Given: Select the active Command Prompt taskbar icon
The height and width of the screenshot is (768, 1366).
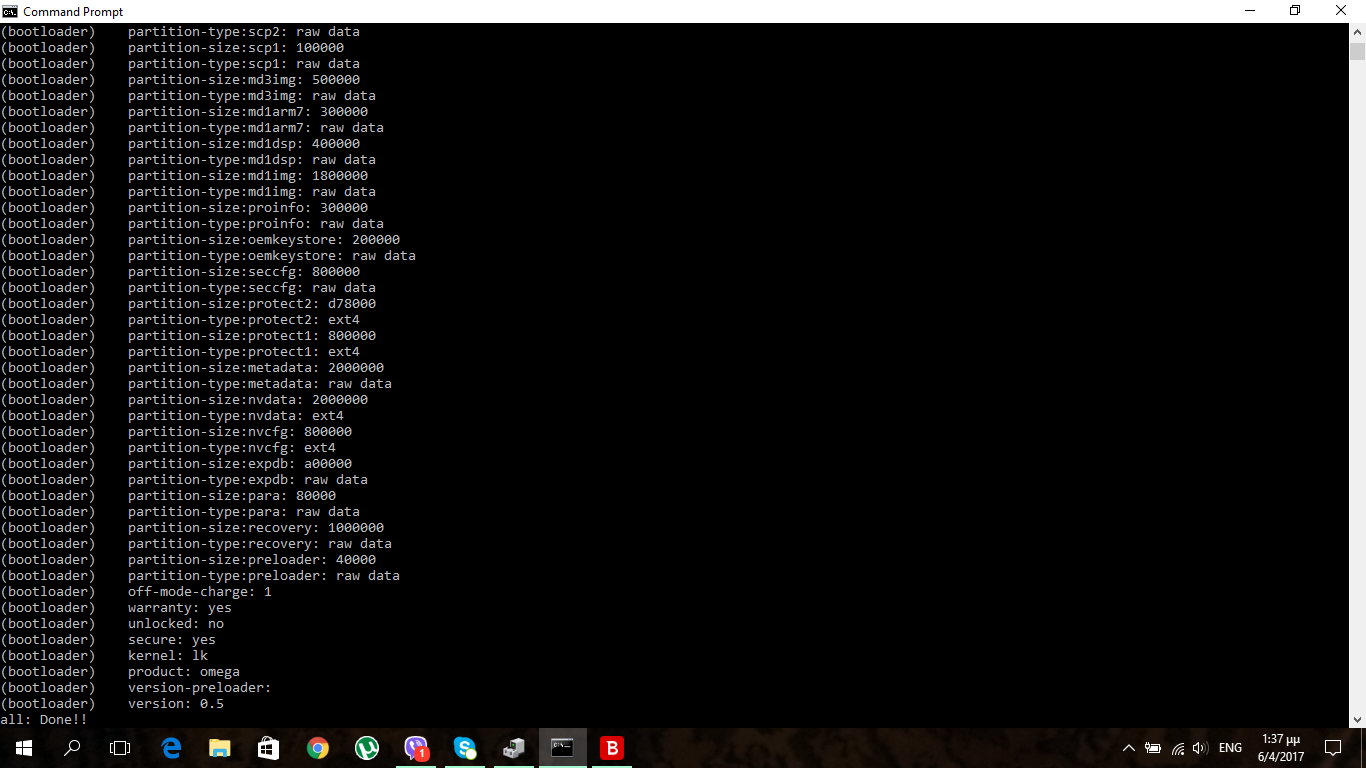Looking at the screenshot, I should (563, 748).
